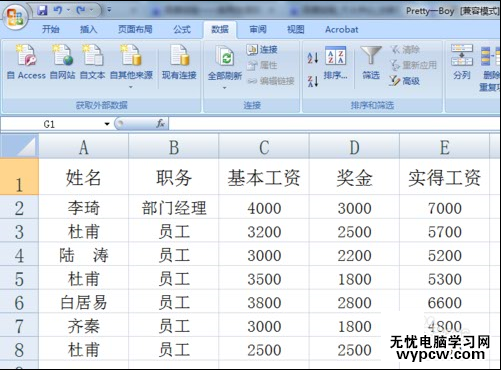Select column C header
501x370 pixels.
[x=264, y=147]
